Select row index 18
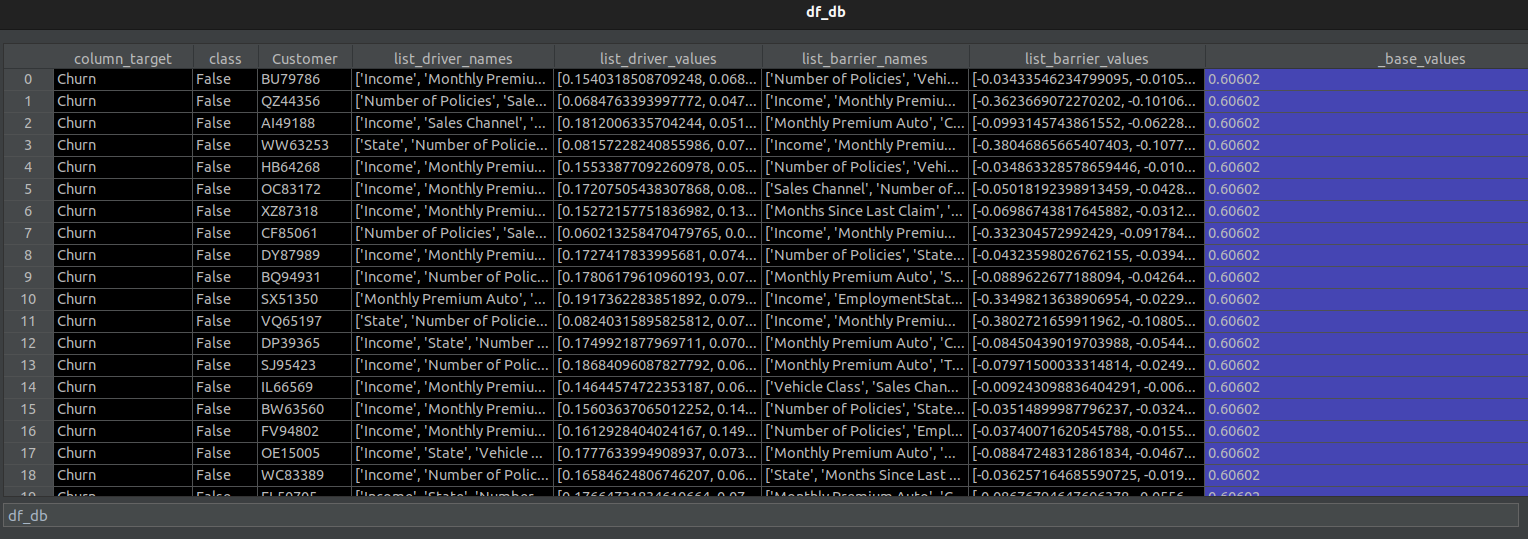Screen dimensions: 1528x539 pyautogui.click(x=28, y=475)
